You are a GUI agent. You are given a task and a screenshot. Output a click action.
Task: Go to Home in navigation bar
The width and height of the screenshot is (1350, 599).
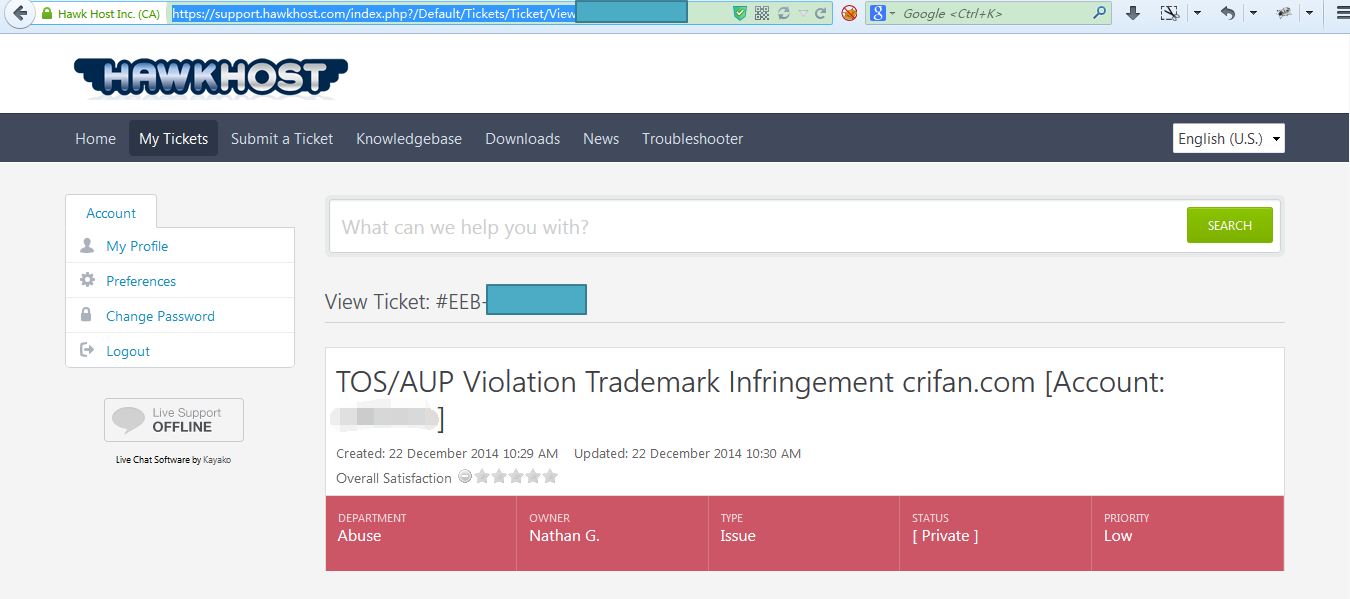point(95,139)
